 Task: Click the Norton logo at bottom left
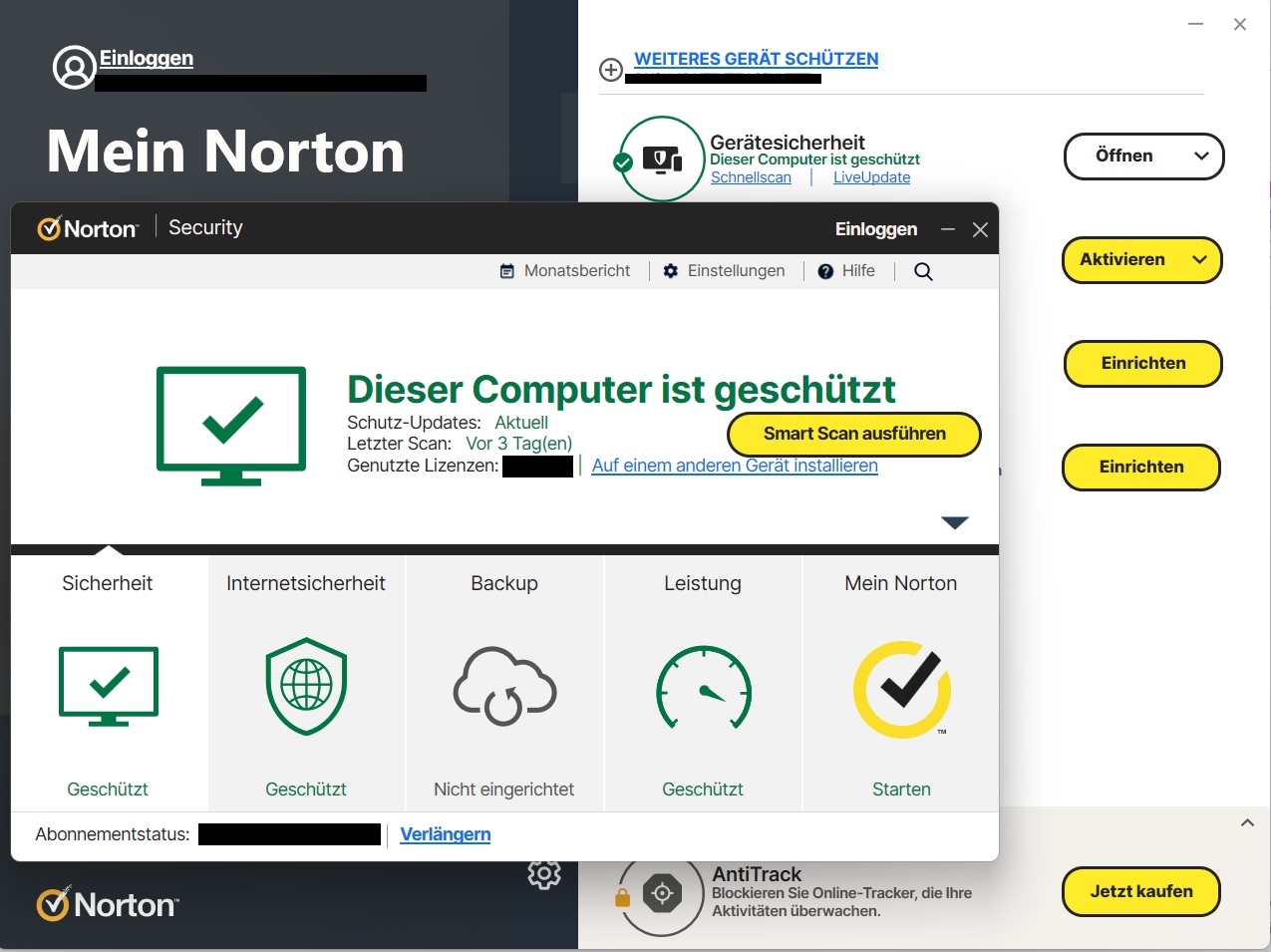click(108, 903)
